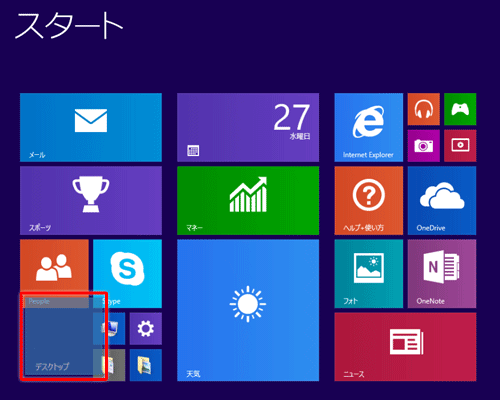The width and height of the screenshot is (500, 400).
Task: Open the スポーツ trophy tile
Action: pyautogui.click(x=91, y=201)
